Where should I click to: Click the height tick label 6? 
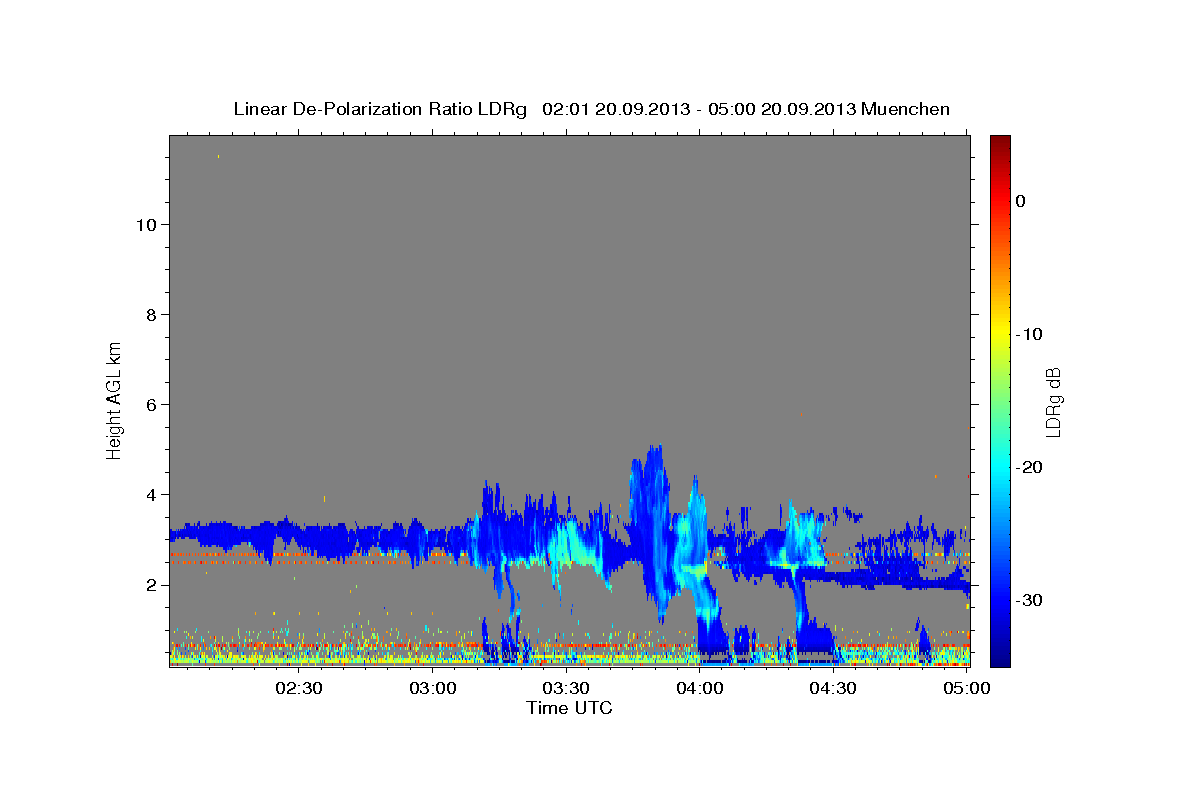coord(152,404)
